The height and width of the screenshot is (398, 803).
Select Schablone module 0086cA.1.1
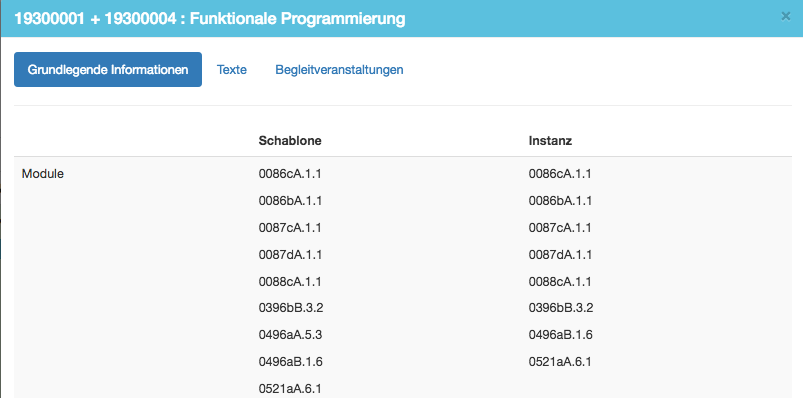coord(290,174)
